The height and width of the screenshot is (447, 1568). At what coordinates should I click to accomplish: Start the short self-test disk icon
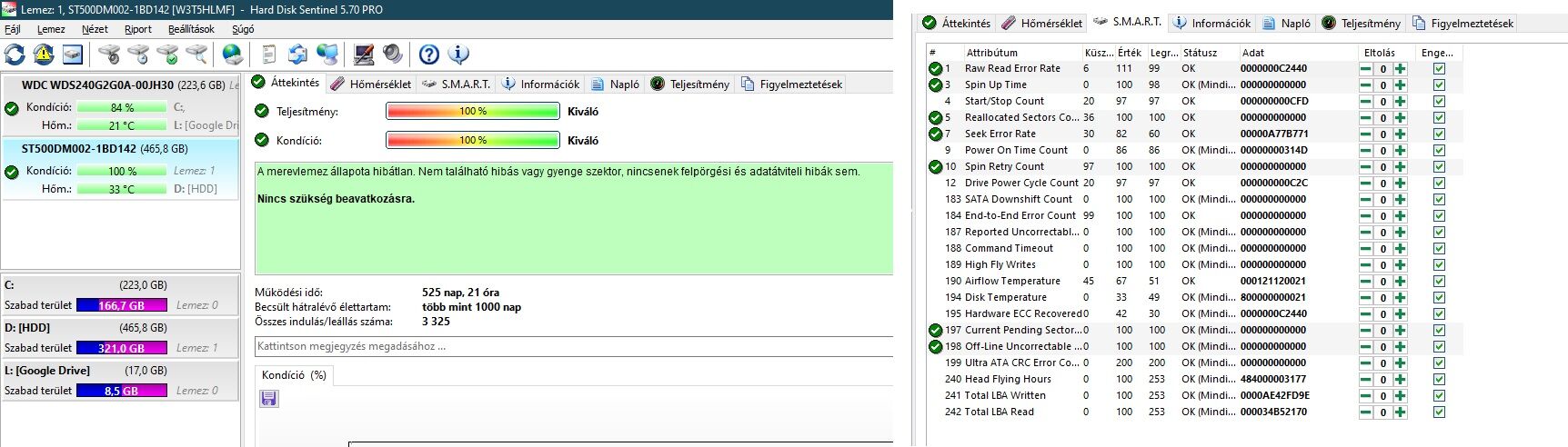tap(109, 55)
